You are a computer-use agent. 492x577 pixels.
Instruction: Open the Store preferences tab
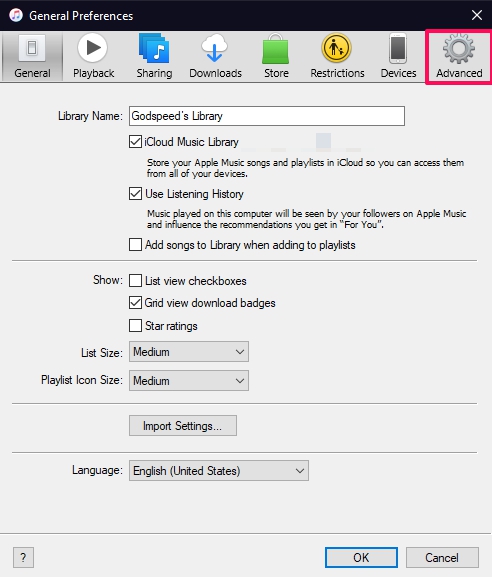pos(276,56)
